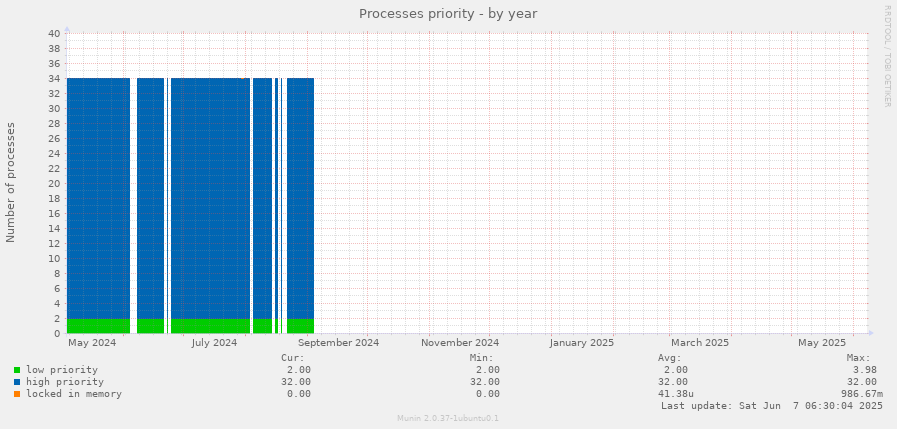Click the 'May 2024' x-axis label
The image size is (897, 429).
click(92, 343)
